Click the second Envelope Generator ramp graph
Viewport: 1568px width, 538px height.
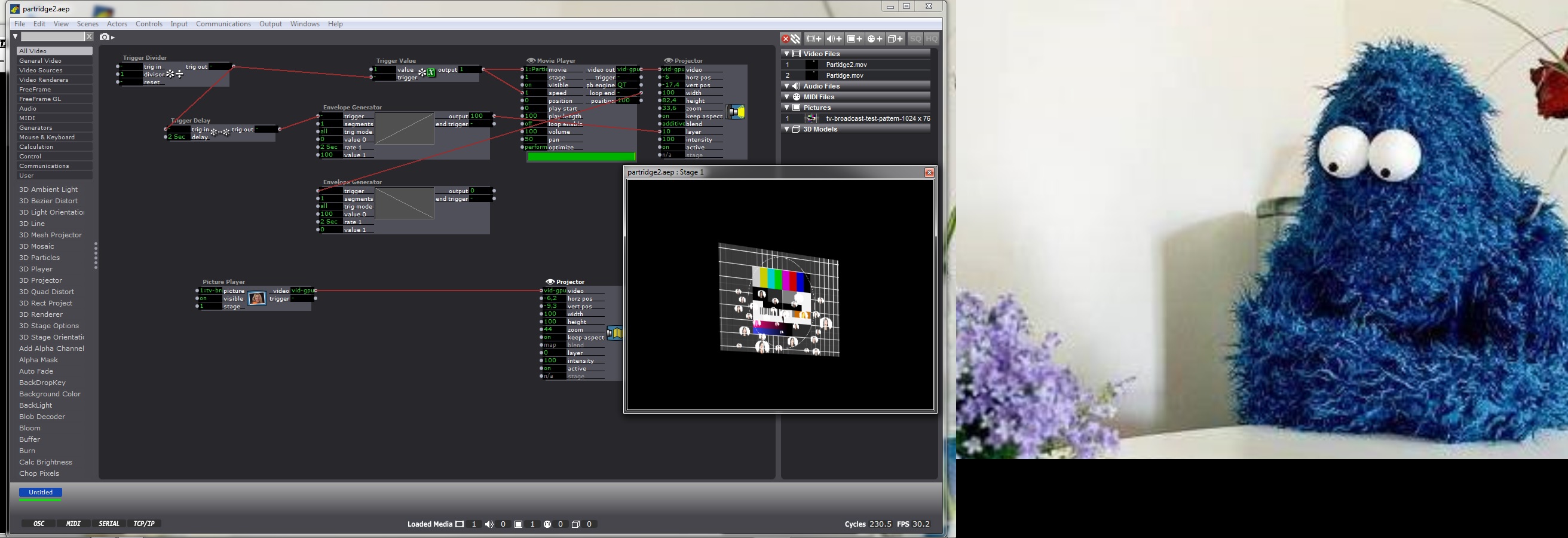[x=404, y=203]
